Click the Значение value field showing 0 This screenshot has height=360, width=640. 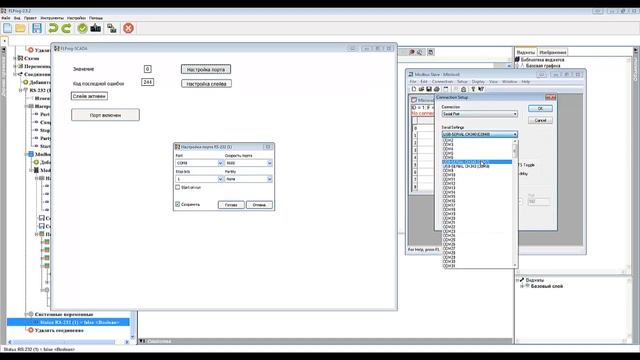[x=147, y=69]
